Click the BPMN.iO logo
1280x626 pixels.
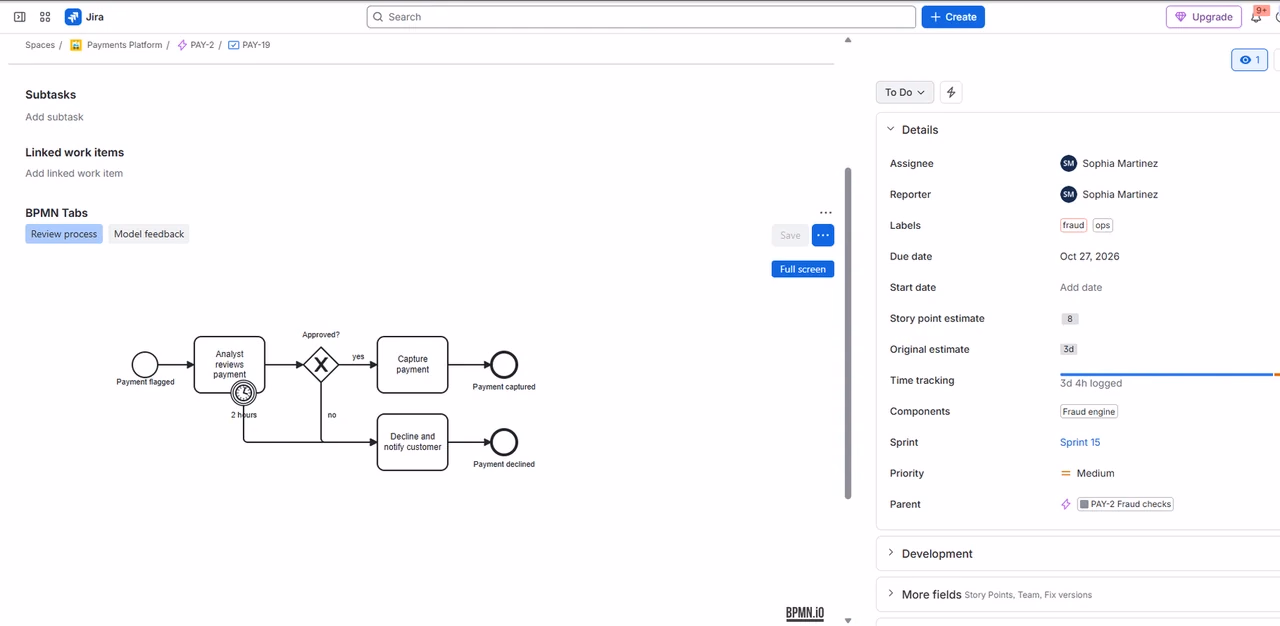805,613
